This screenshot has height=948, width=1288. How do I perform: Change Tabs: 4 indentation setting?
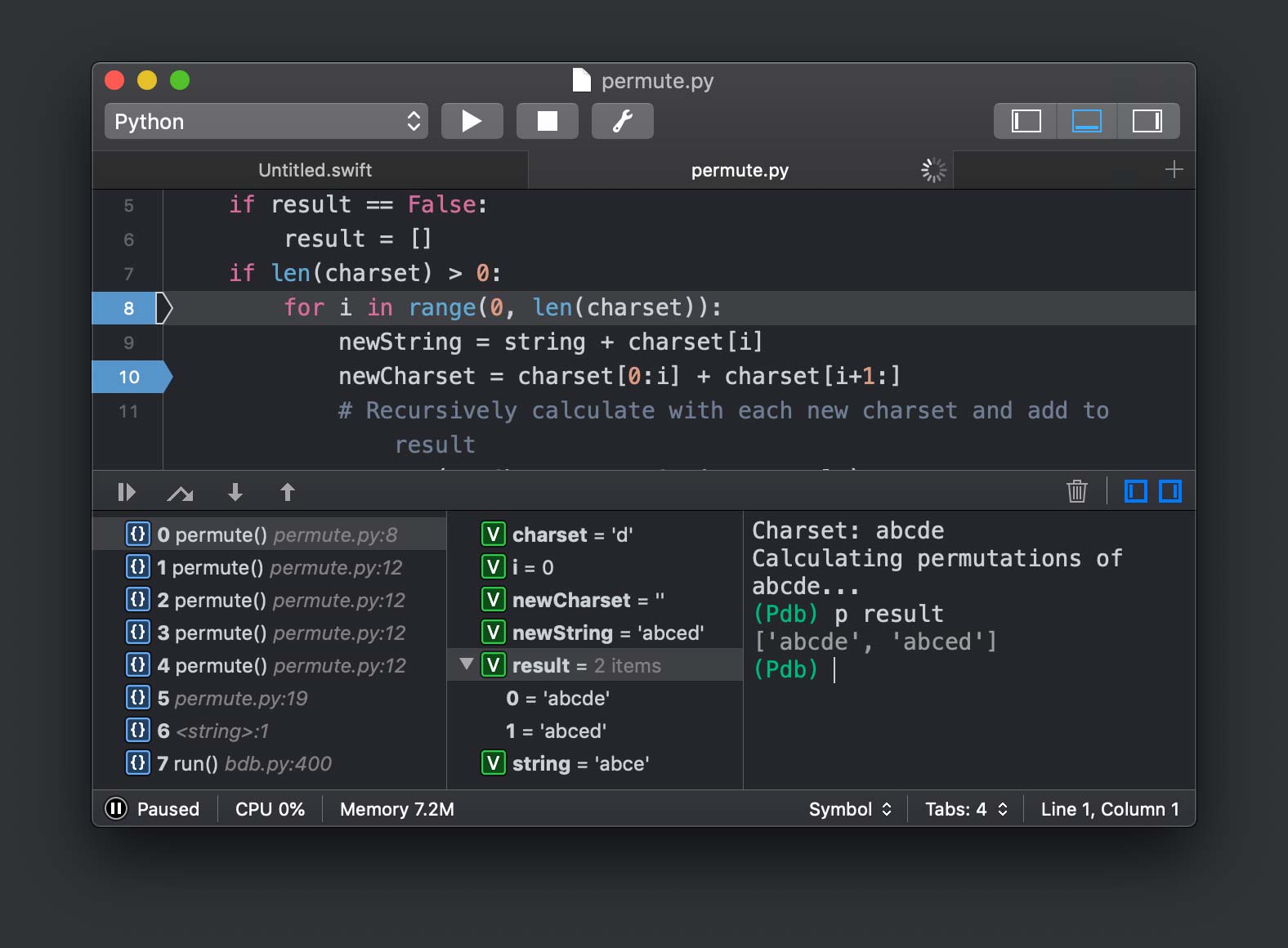click(x=965, y=809)
